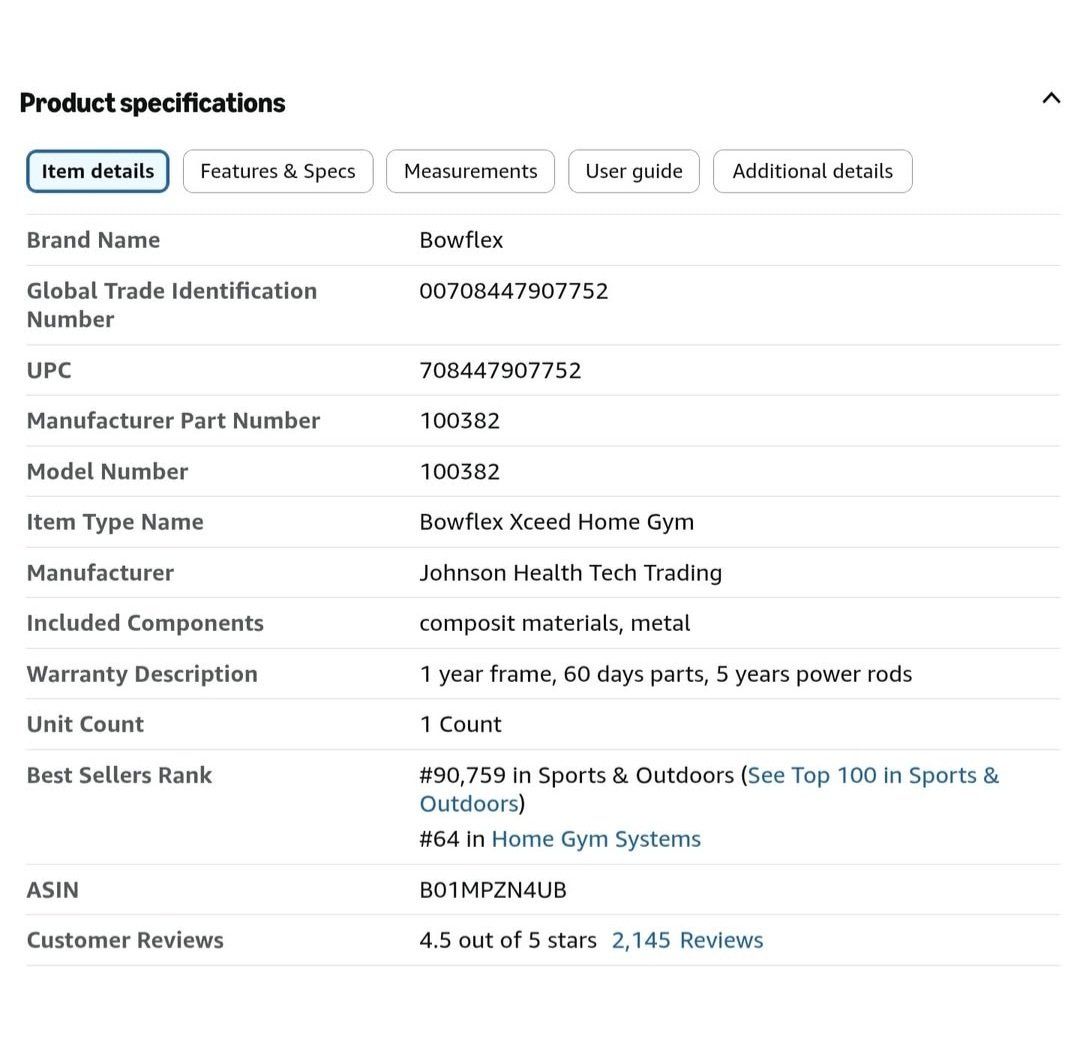Click the Best Sellers Rank label
The image size is (1080, 1037).
tap(119, 775)
